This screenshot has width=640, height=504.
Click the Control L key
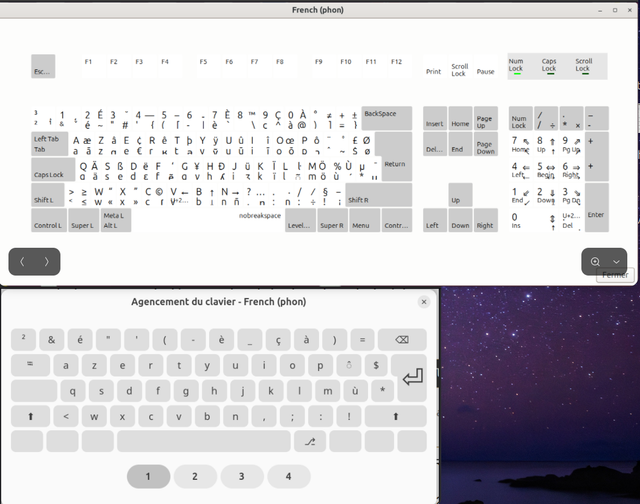point(49,220)
